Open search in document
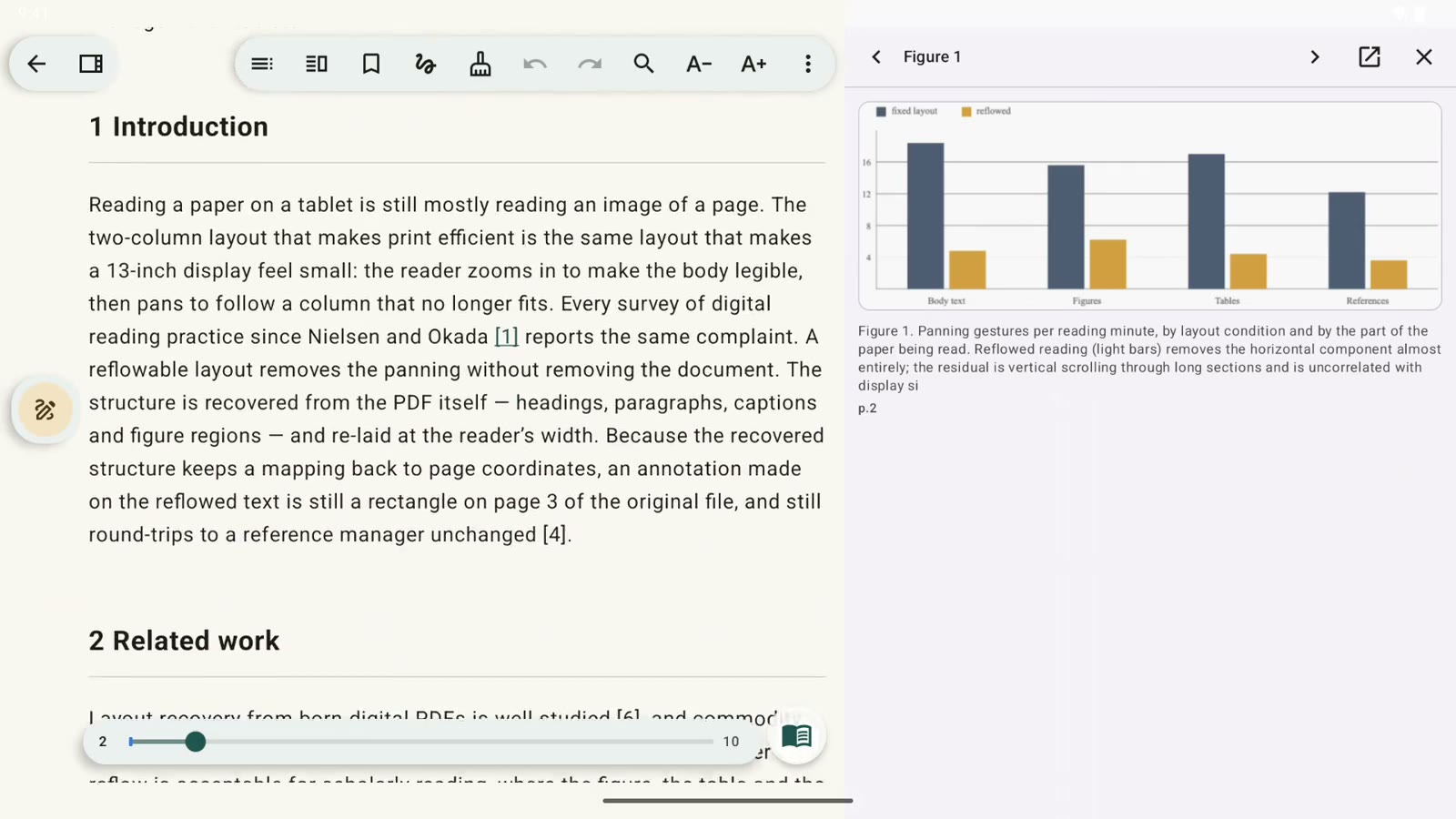Image resolution: width=1456 pixels, height=819 pixels. (x=644, y=64)
